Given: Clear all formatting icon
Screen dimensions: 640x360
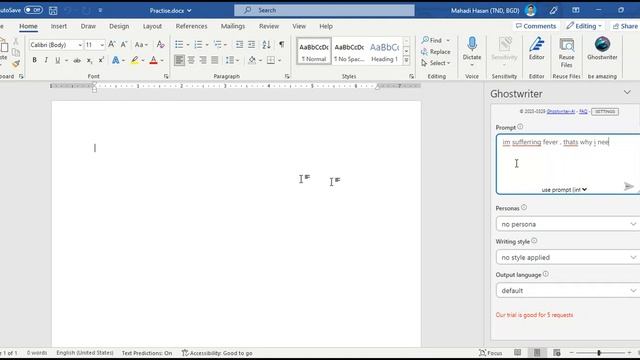Looking at the screenshot, I should [160, 44].
